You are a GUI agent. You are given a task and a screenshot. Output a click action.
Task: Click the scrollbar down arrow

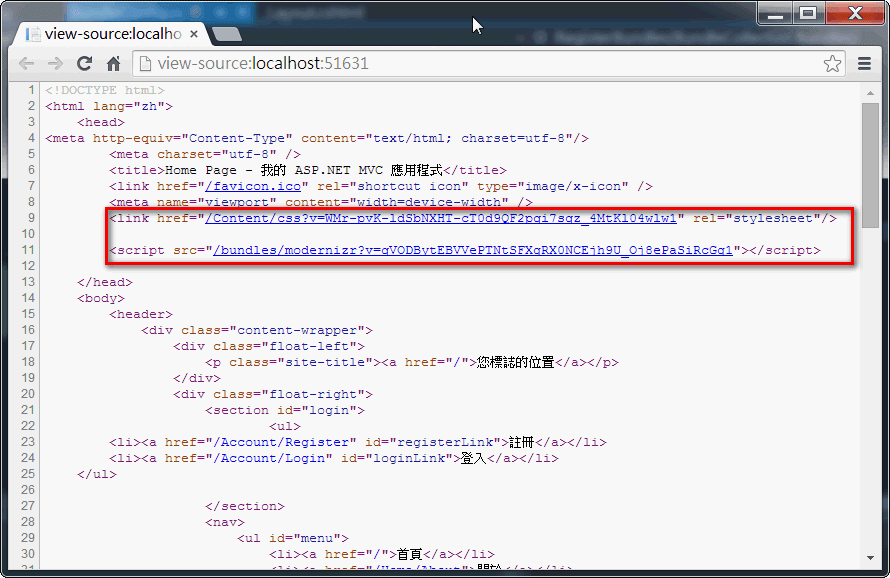click(x=870, y=558)
